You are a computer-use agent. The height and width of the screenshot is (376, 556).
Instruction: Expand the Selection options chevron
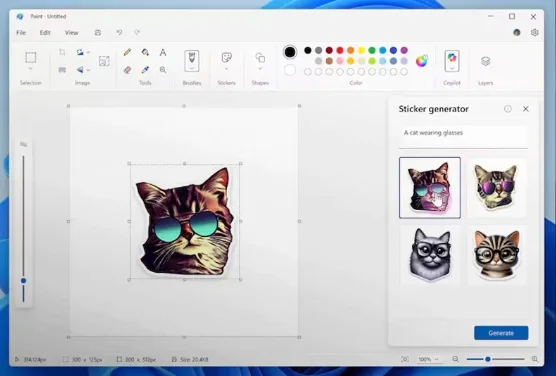pos(31,68)
